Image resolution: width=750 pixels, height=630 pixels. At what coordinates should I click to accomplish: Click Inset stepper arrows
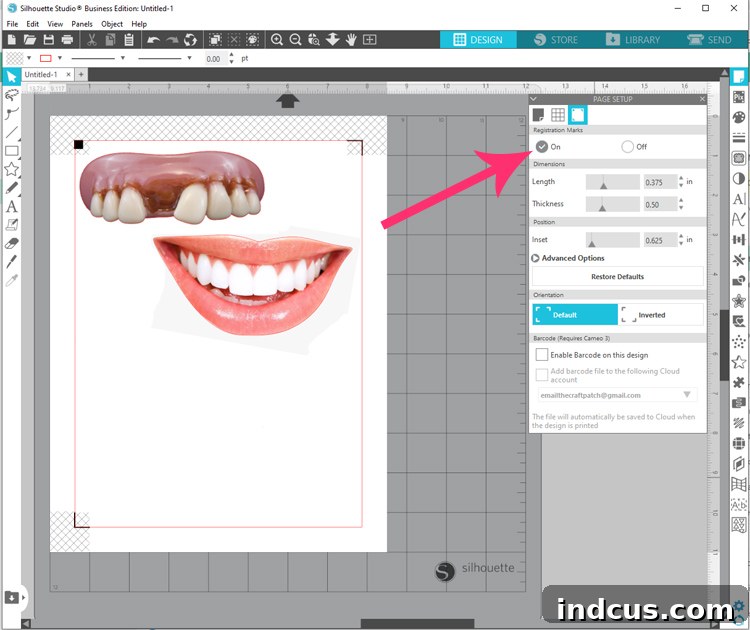click(x=681, y=240)
